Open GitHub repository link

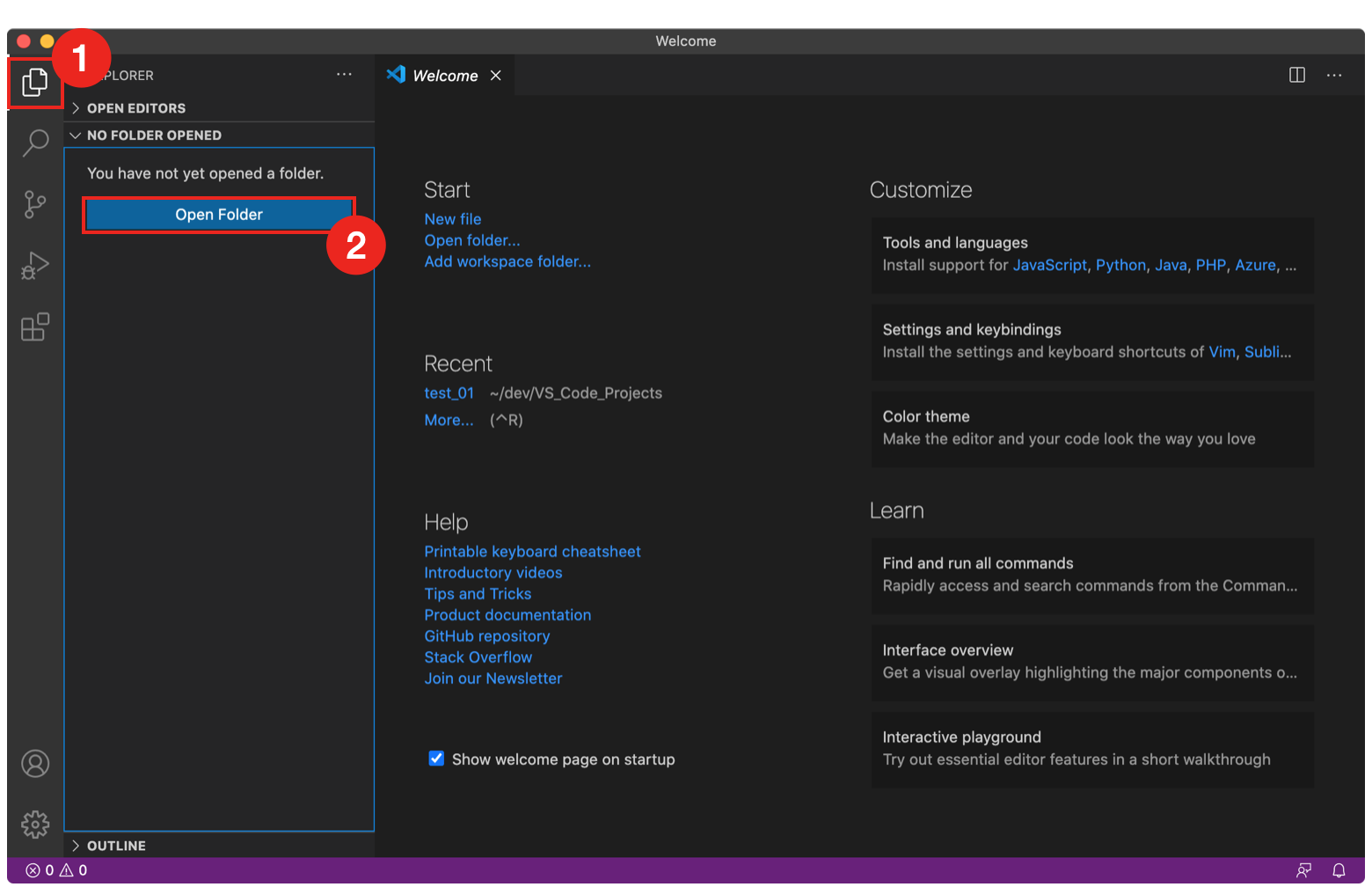[487, 636]
